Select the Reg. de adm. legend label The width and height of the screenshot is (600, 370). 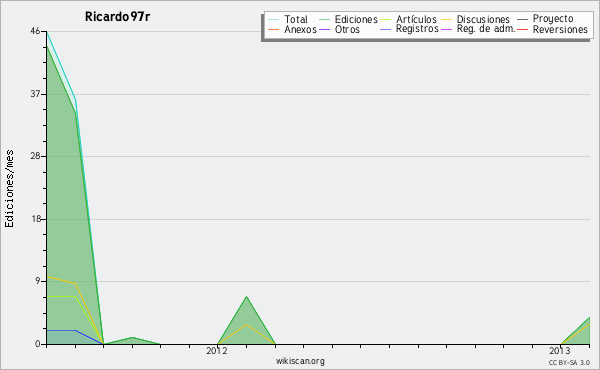click(x=486, y=29)
